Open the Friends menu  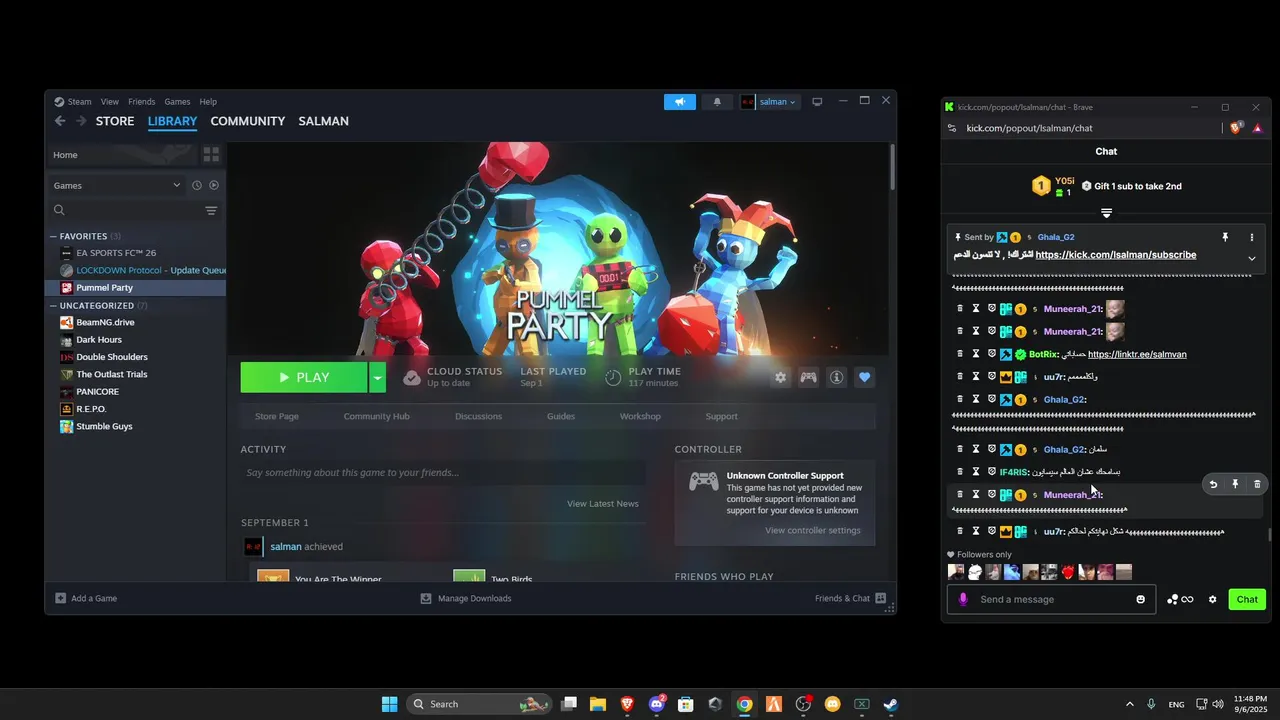[142, 102]
